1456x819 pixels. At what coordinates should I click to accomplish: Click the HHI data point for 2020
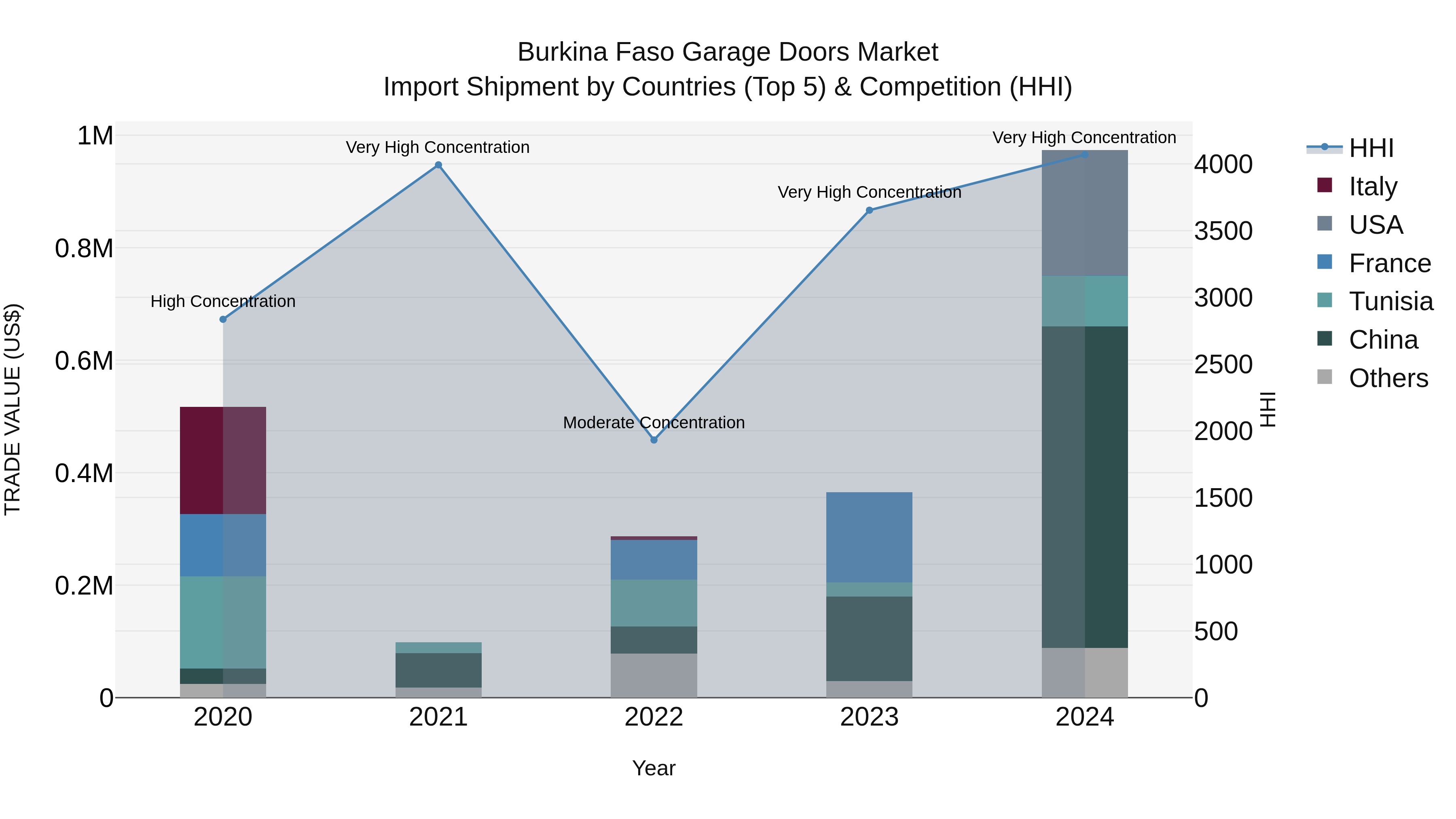[x=223, y=320]
